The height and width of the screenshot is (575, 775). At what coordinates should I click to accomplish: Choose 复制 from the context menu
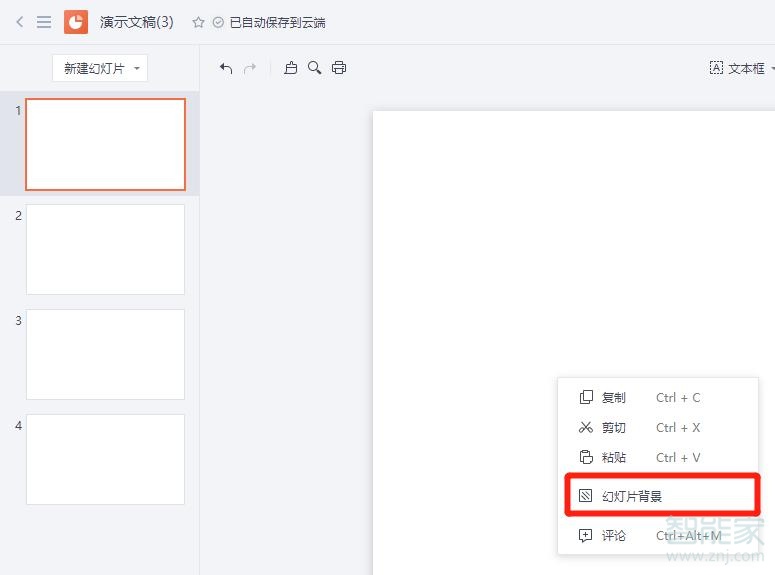pyautogui.click(x=613, y=397)
